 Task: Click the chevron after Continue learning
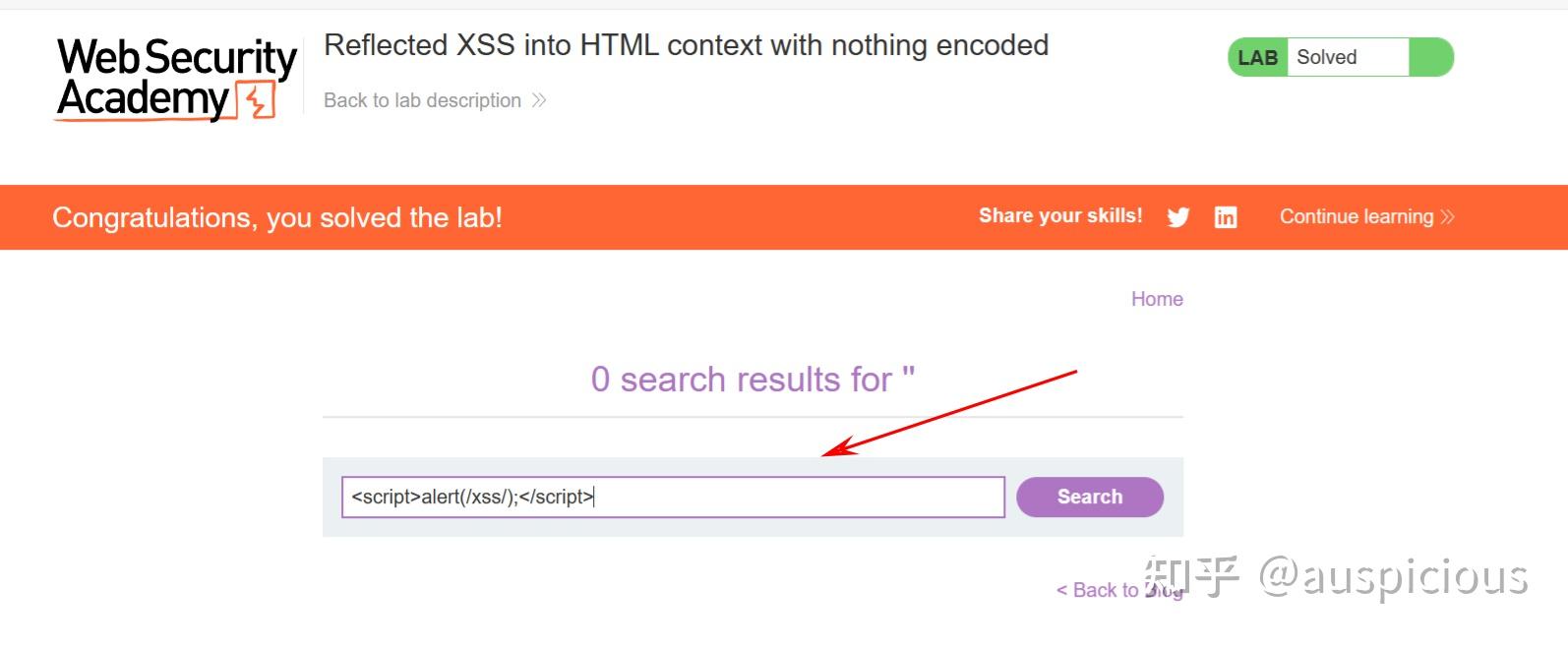pyautogui.click(x=1447, y=216)
